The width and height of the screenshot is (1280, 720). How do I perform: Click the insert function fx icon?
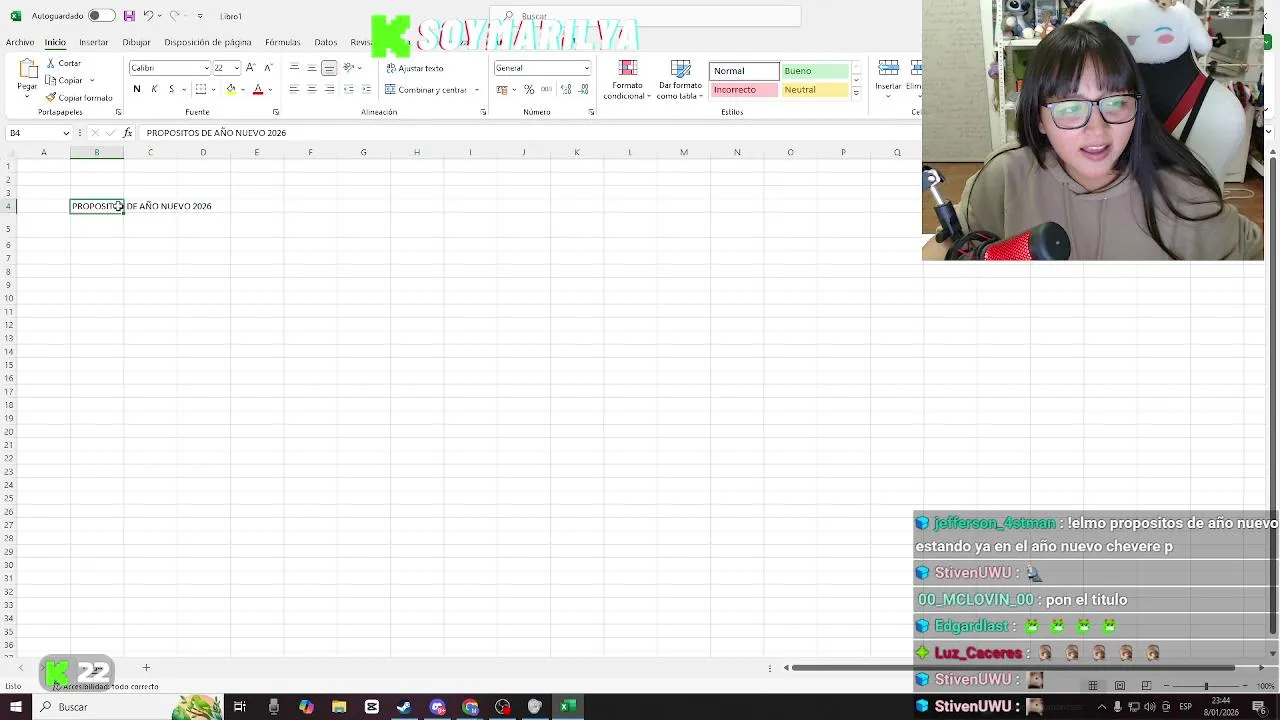coord(127,133)
